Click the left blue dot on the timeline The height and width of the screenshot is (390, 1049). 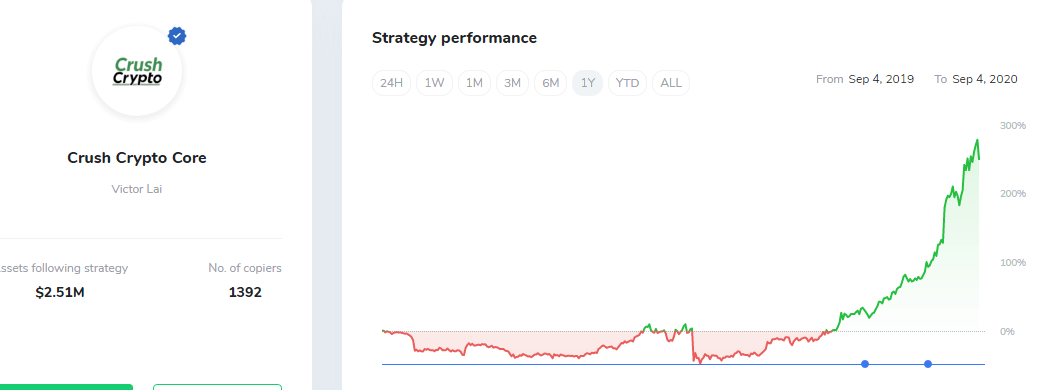[865, 364]
